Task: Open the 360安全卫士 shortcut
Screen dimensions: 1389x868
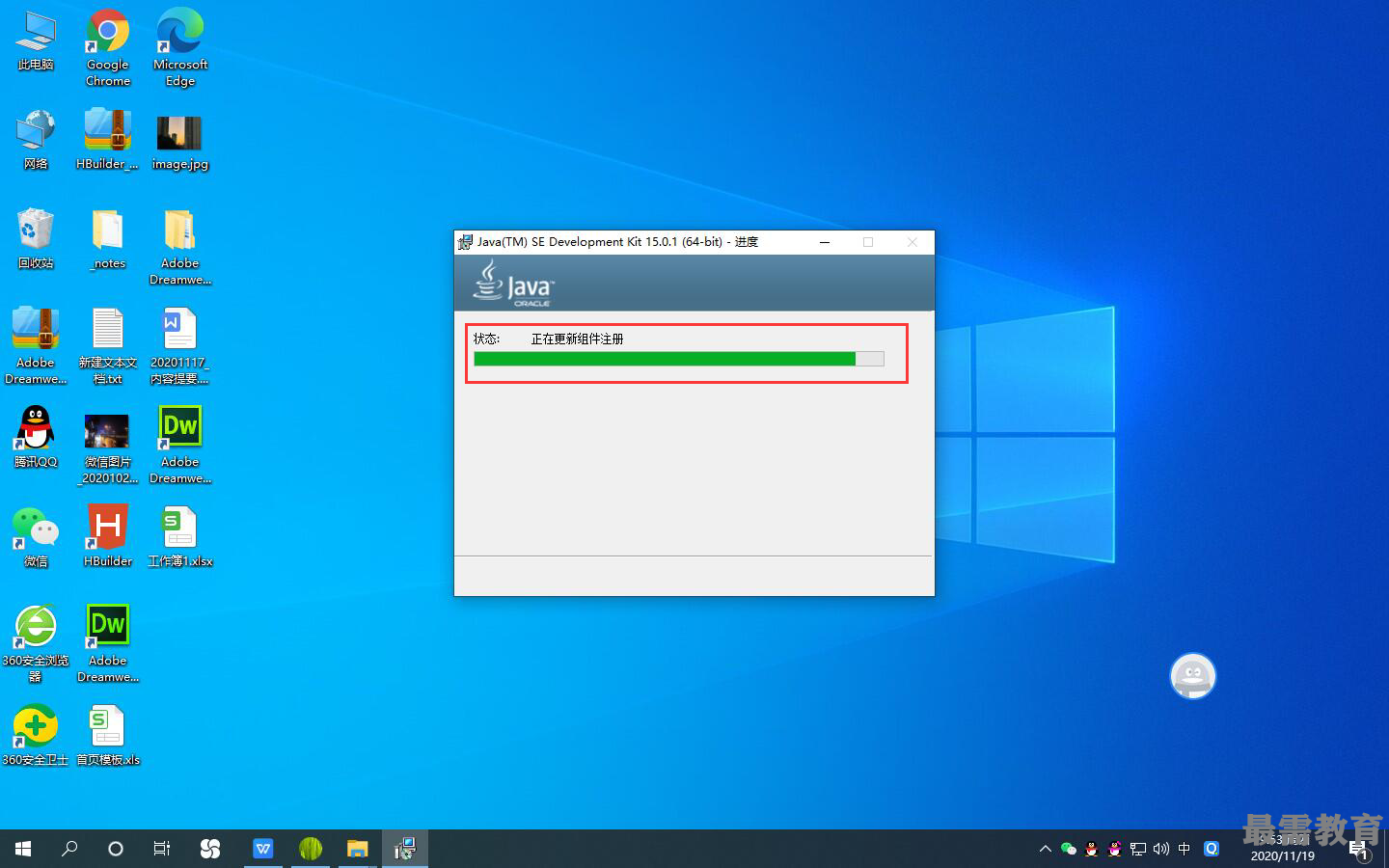Action: (36, 736)
